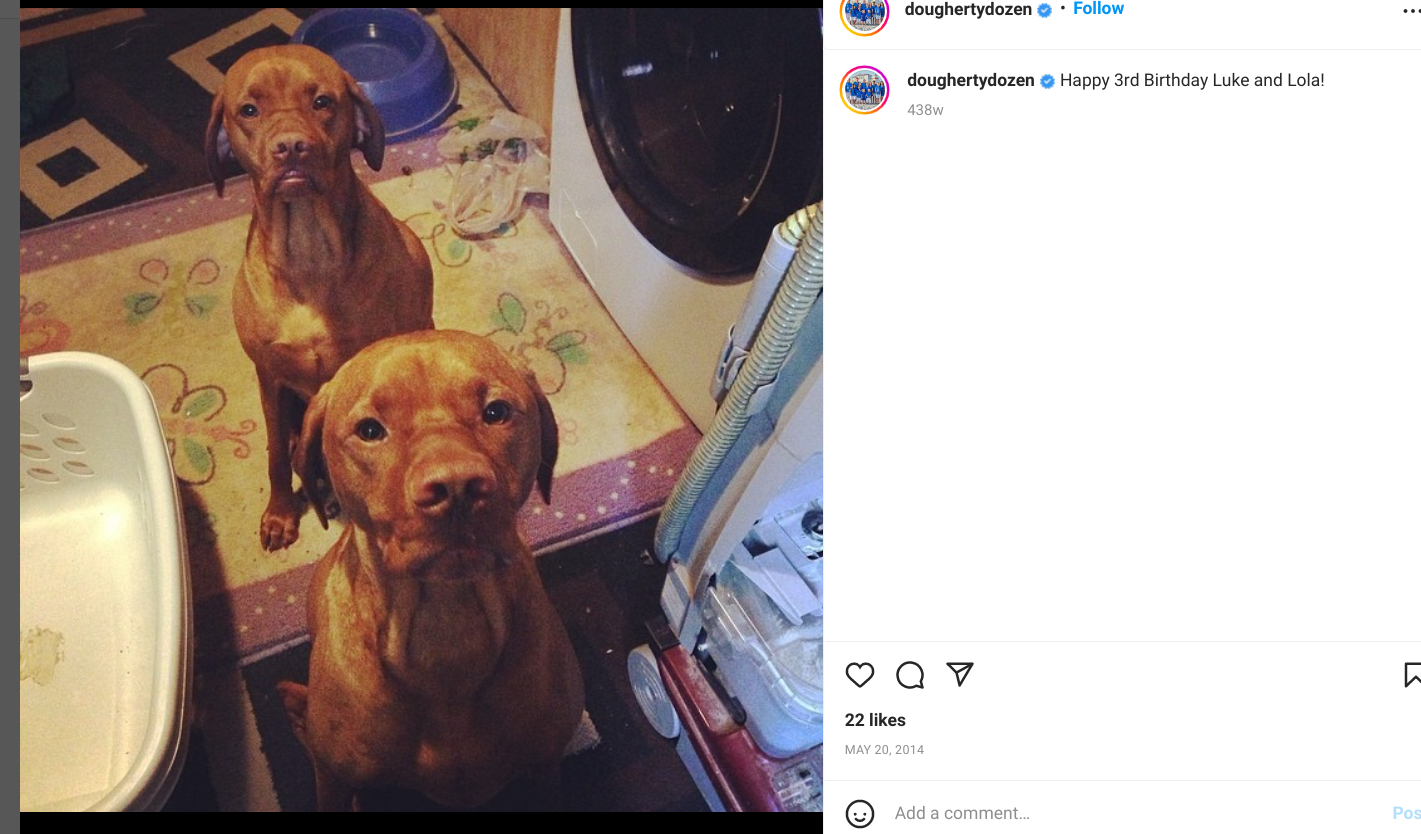Click the photo of the two dogs
This screenshot has height=834, width=1421.
coord(421,410)
